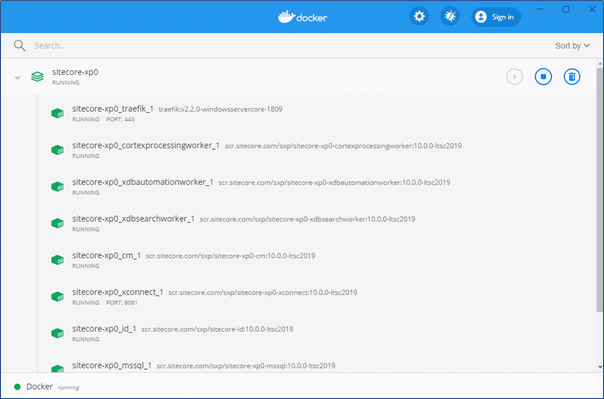604x399 pixels.
Task: Open the Sort by dropdown
Action: pyautogui.click(x=572, y=45)
